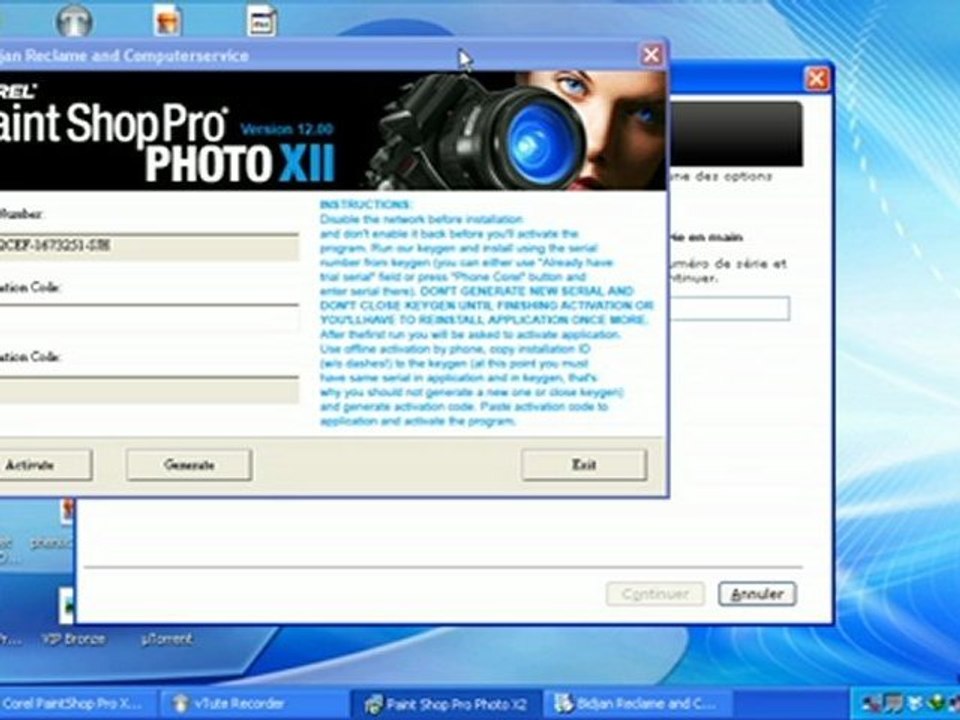Click the empty installation code field
This screenshot has width=960, height=720.
(149, 318)
